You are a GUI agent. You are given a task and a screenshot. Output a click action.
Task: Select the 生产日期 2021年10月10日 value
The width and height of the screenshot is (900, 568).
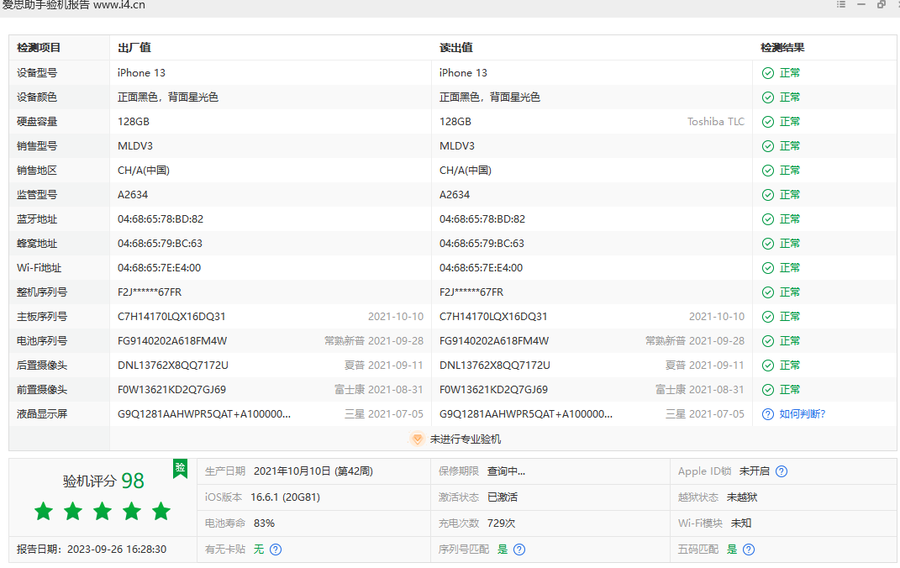pos(313,472)
